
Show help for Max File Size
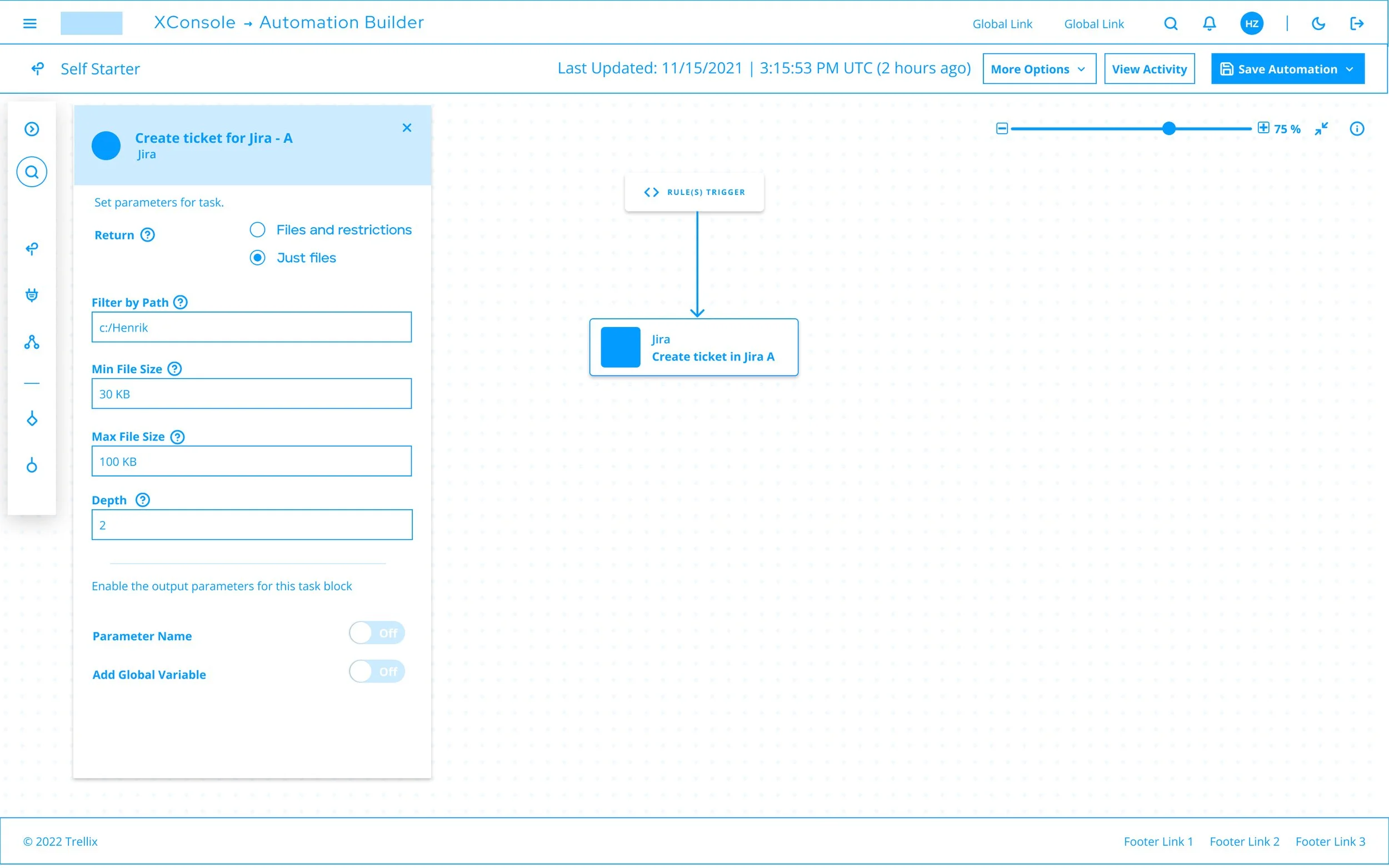click(177, 437)
